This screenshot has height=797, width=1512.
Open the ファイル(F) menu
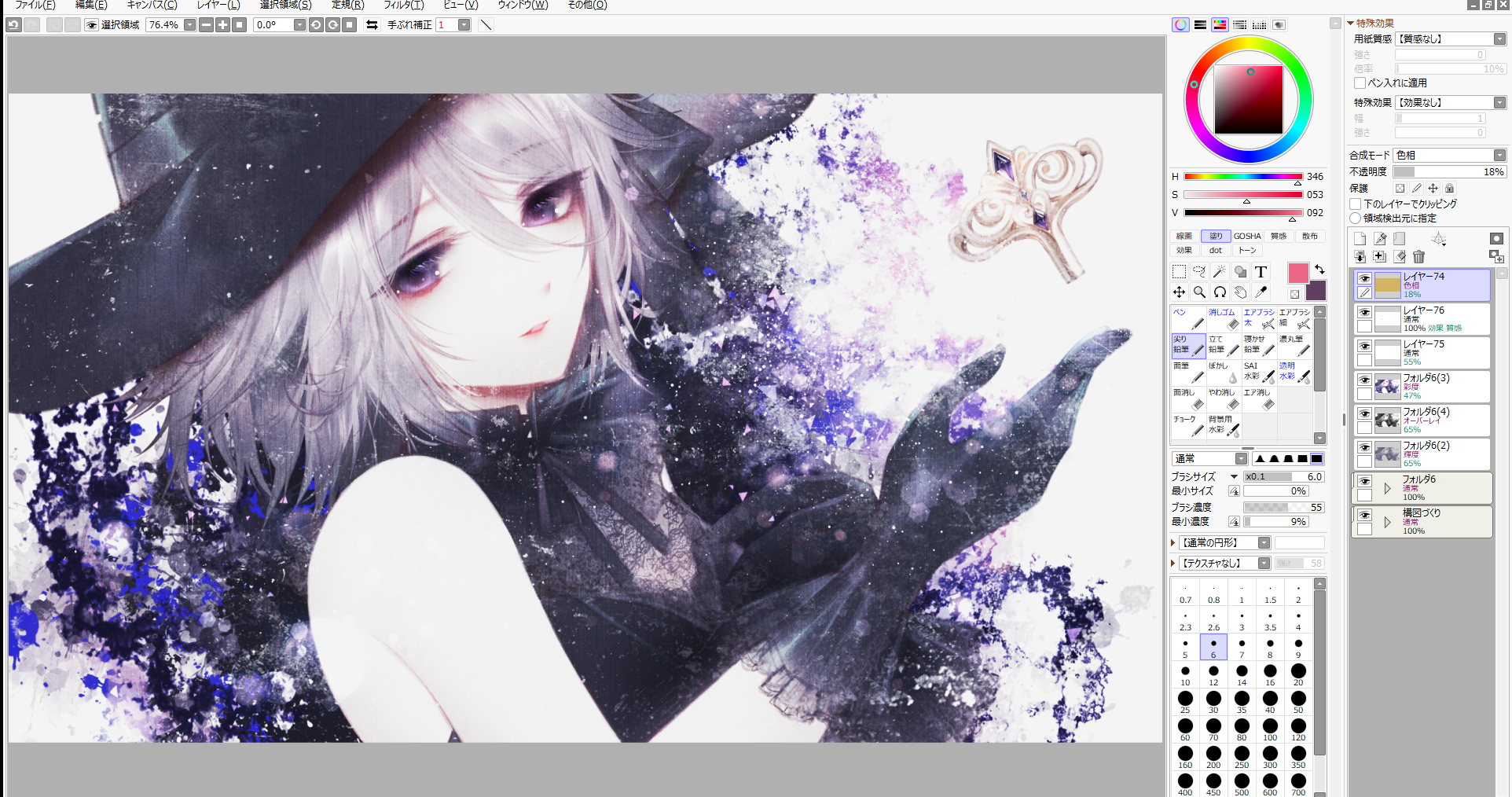click(35, 6)
